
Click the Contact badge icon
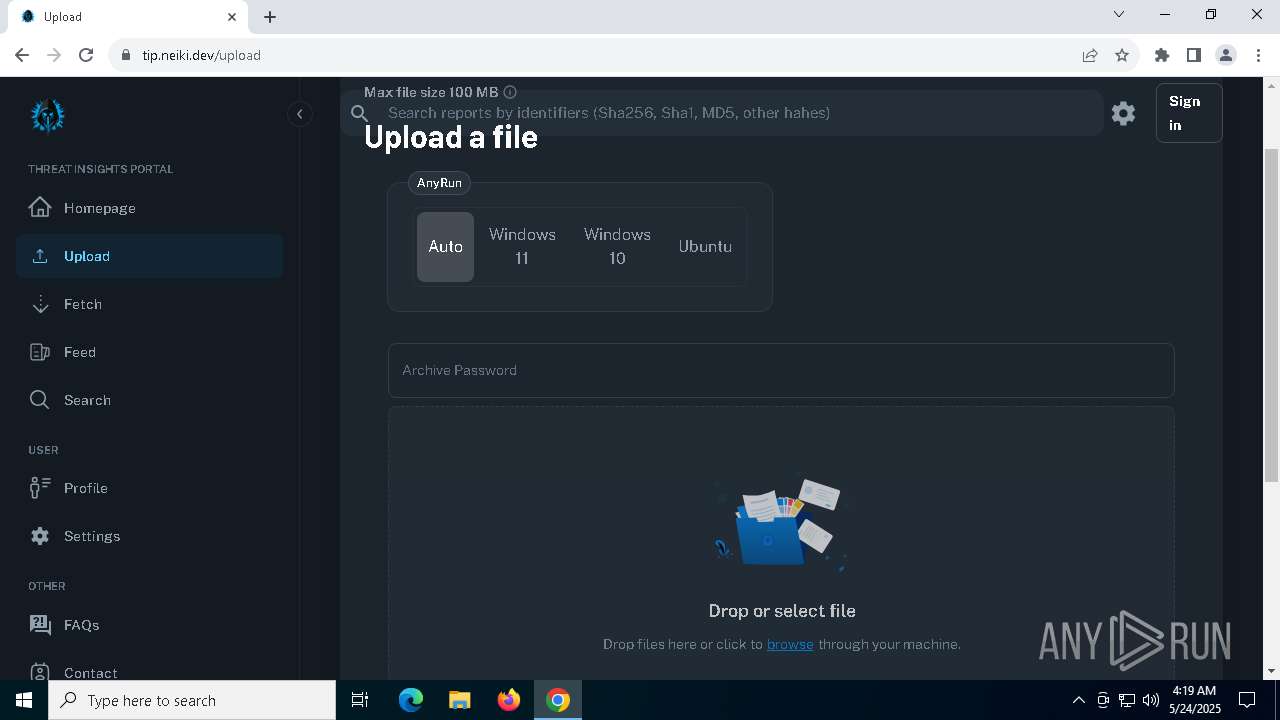coord(40,672)
